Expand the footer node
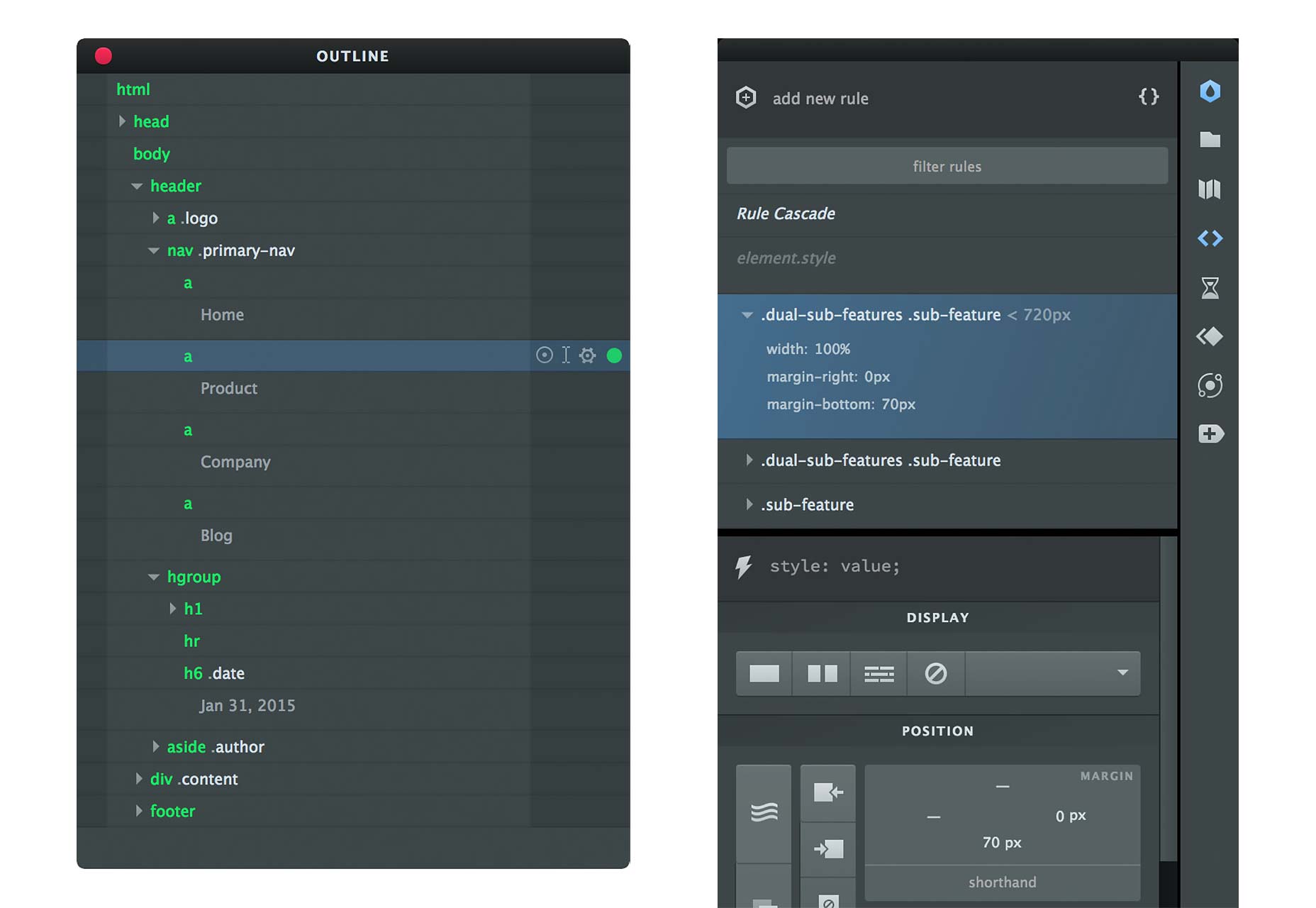This screenshot has width=1316, height=908. coord(138,811)
